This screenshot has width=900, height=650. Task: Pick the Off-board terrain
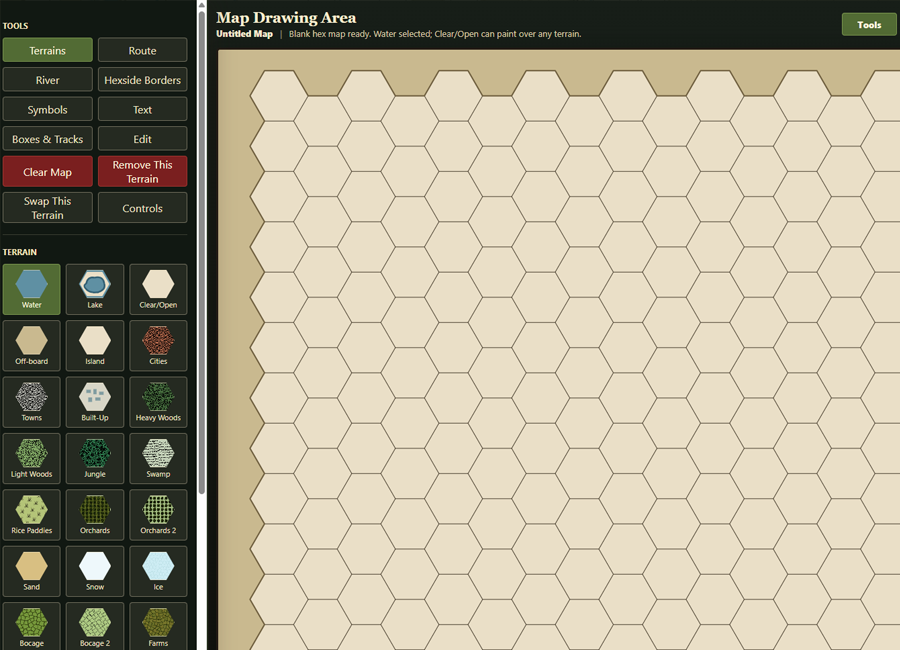tap(32, 345)
